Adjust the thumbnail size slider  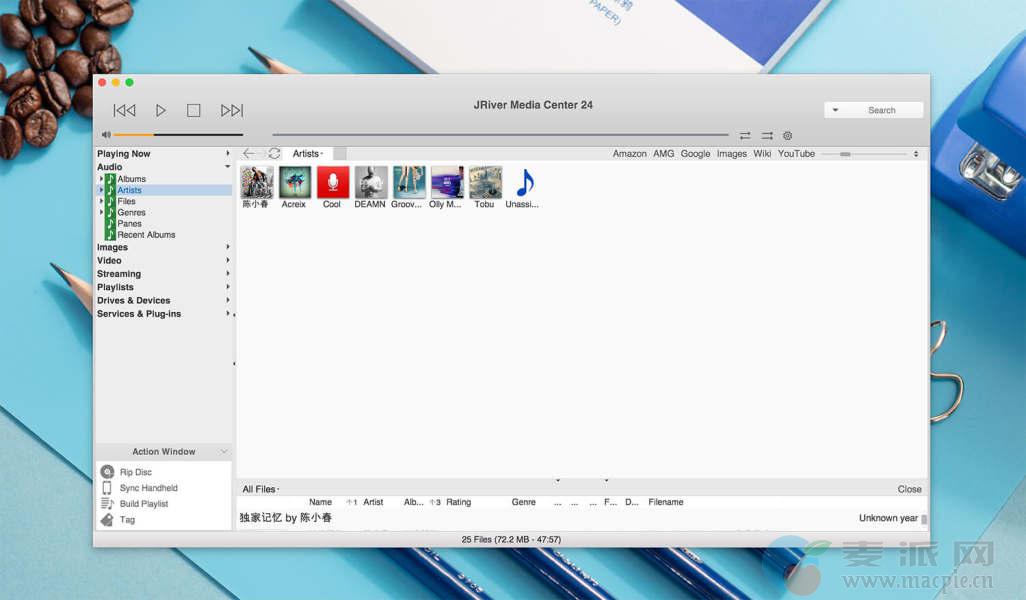[x=845, y=154]
